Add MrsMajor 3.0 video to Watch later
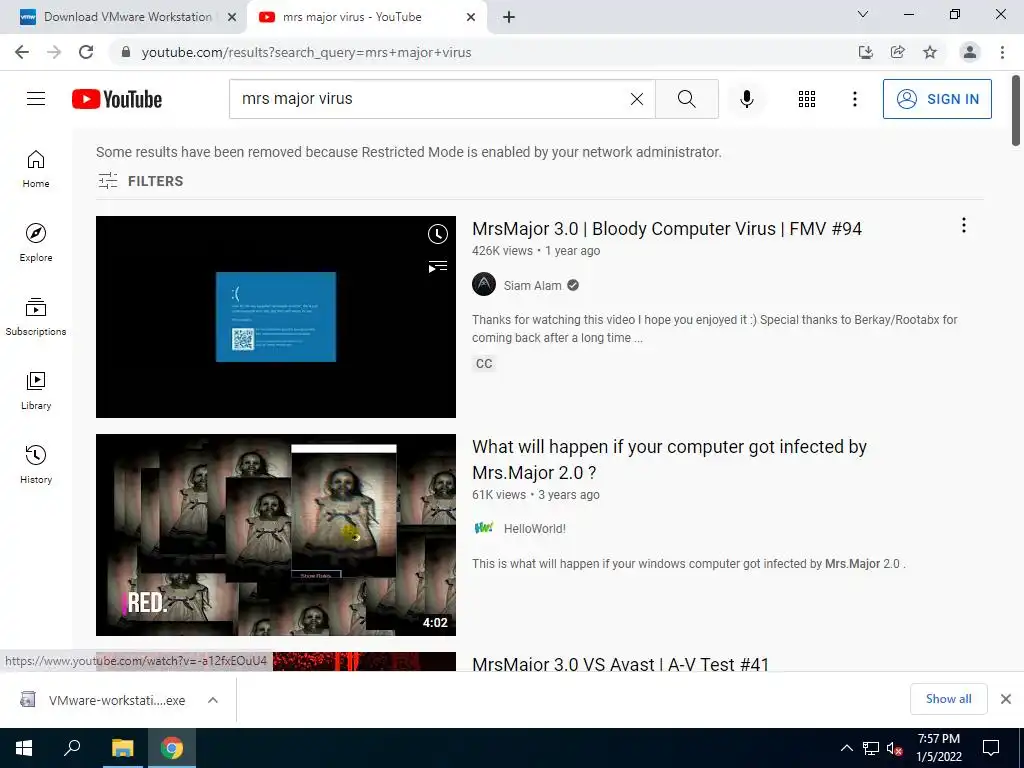The image size is (1024, 768). [x=438, y=234]
